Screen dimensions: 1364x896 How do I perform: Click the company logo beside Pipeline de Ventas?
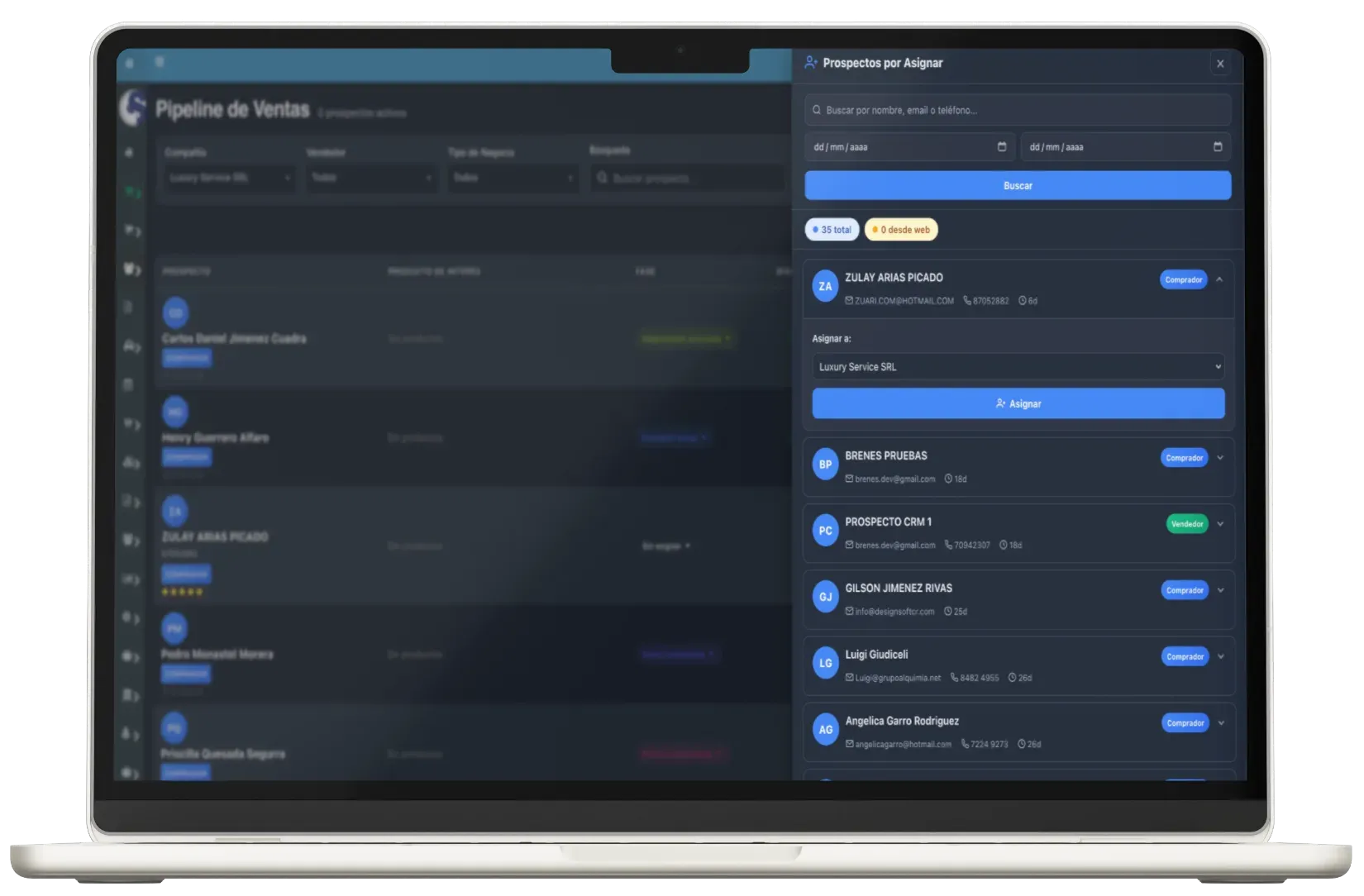pos(132,107)
